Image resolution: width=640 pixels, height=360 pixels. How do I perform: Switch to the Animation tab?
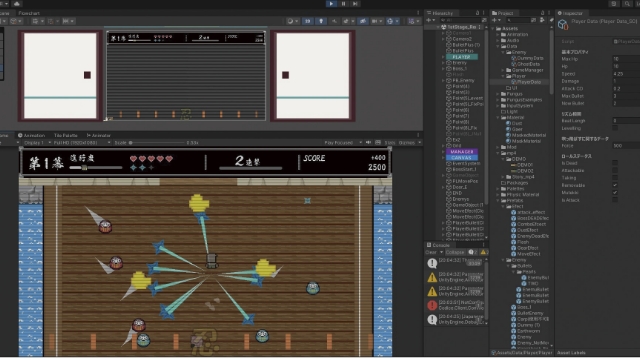tap(31, 136)
